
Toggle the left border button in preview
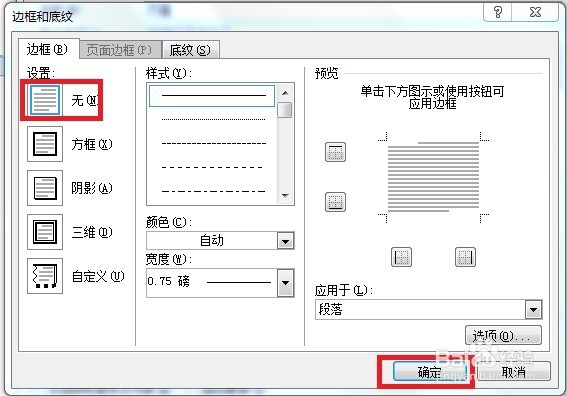pos(401,257)
